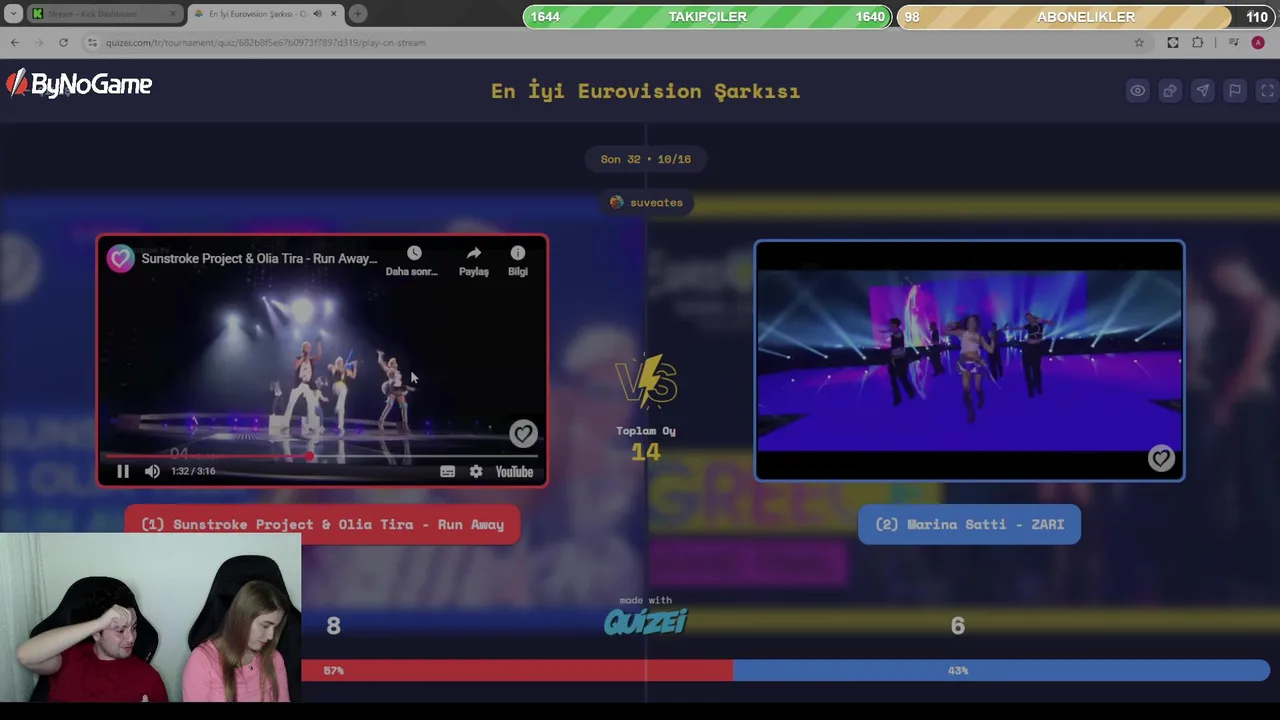Click the webcam overlay of the streamers
Screen dimensions: 1280x720
[150, 618]
